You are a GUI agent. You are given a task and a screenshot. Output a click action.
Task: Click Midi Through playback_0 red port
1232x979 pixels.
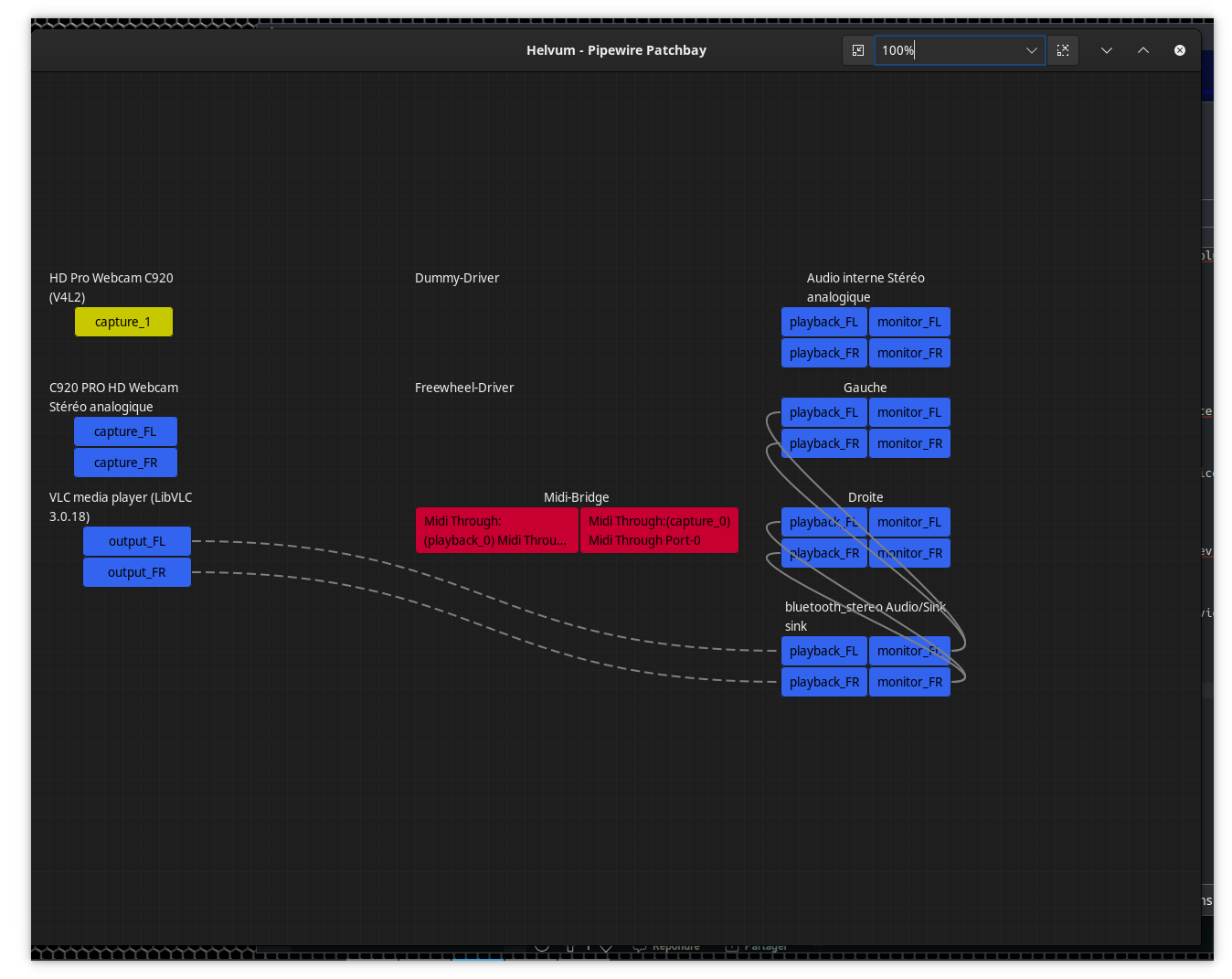[496, 531]
